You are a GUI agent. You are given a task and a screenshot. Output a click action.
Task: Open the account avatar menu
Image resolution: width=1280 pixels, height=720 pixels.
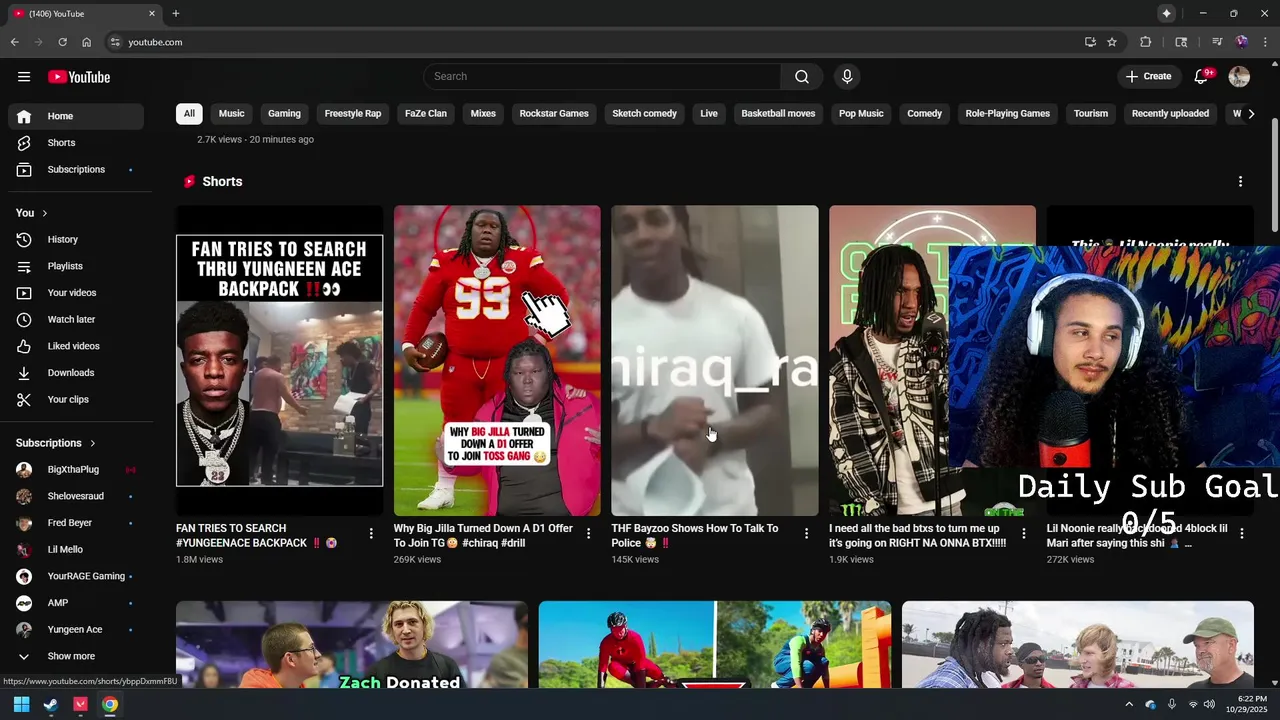pos(1239,77)
